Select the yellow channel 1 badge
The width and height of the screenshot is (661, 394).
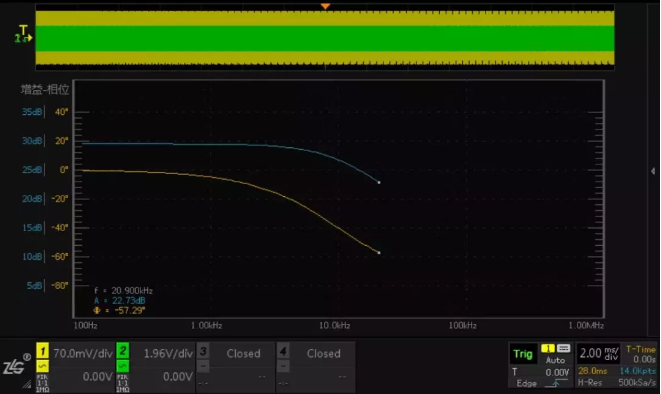coord(43,351)
